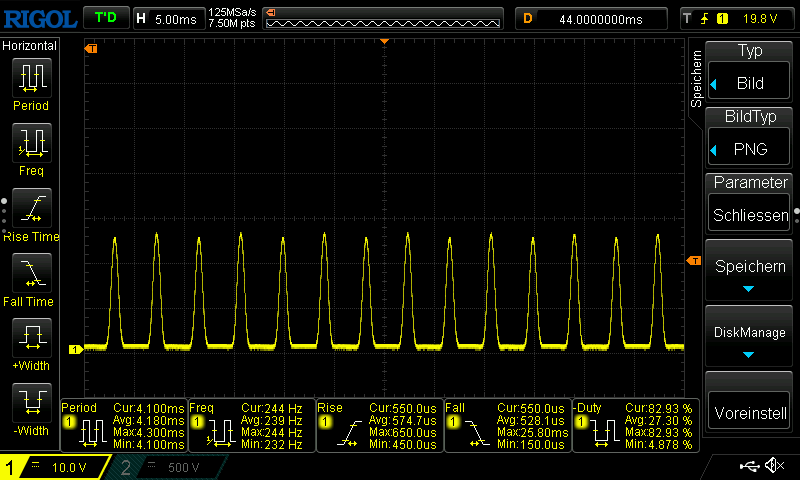Image resolution: width=800 pixels, height=480 pixels.
Task: Click the Period measurement result box
Action: pyautogui.click(x=123, y=425)
